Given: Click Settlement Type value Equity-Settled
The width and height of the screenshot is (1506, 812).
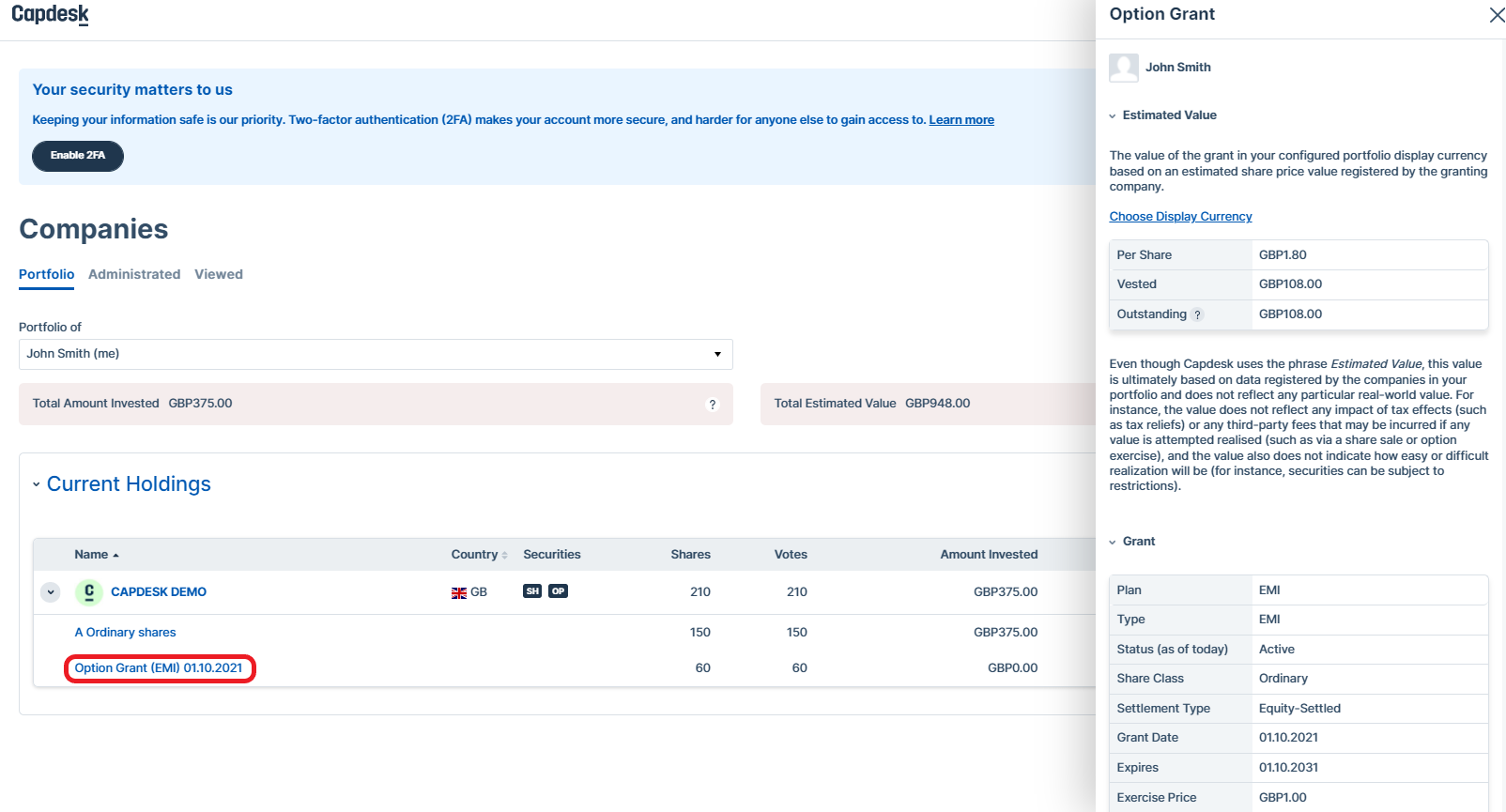Looking at the screenshot, I should (1299, 709).
